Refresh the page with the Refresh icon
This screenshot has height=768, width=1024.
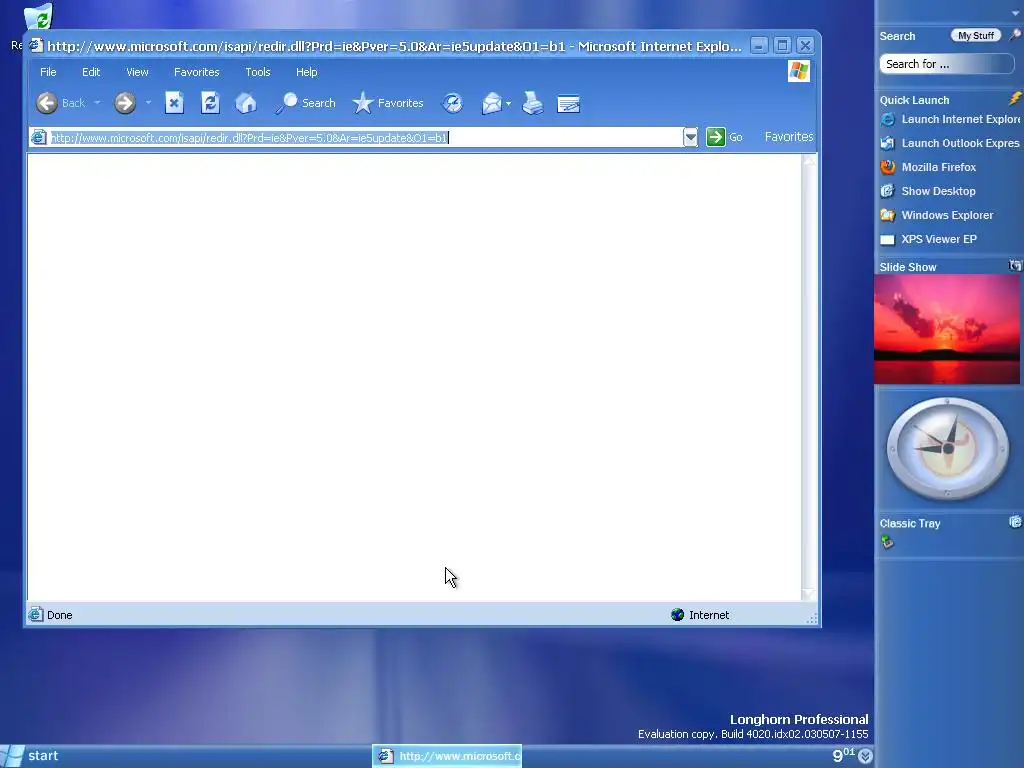coord(210,103)
